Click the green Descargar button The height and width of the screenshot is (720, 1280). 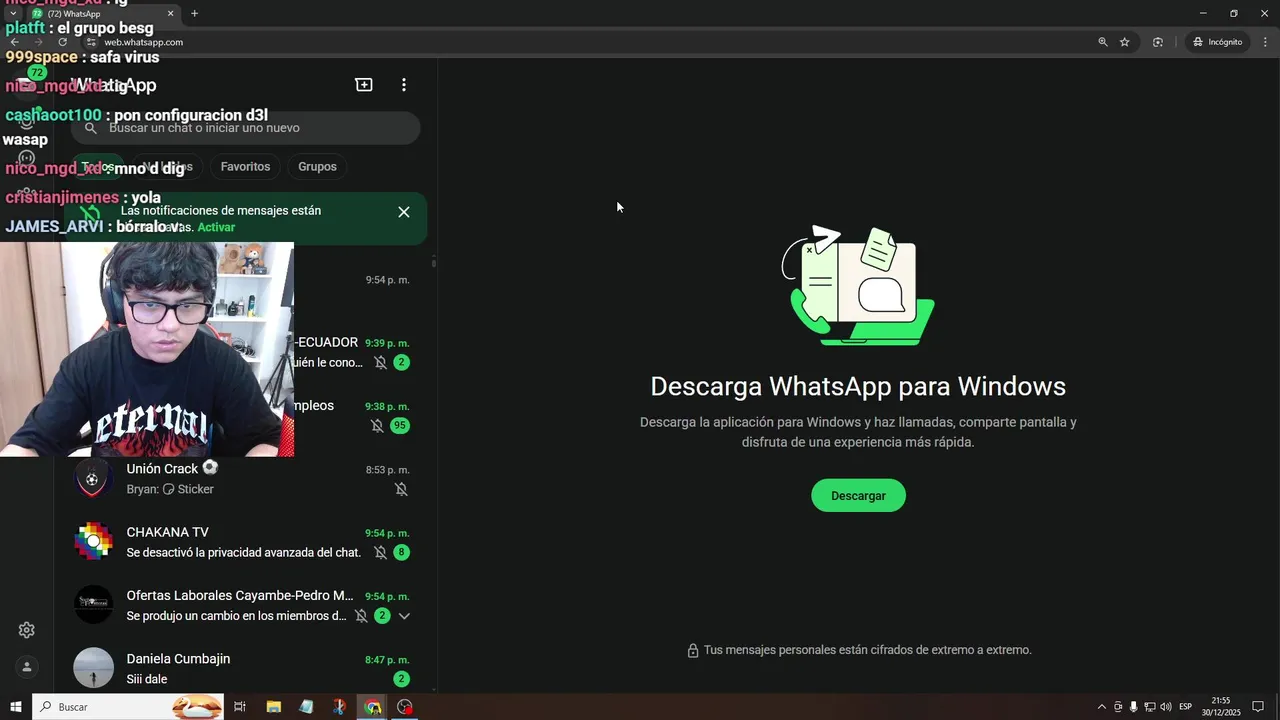[x=858, y=496]
